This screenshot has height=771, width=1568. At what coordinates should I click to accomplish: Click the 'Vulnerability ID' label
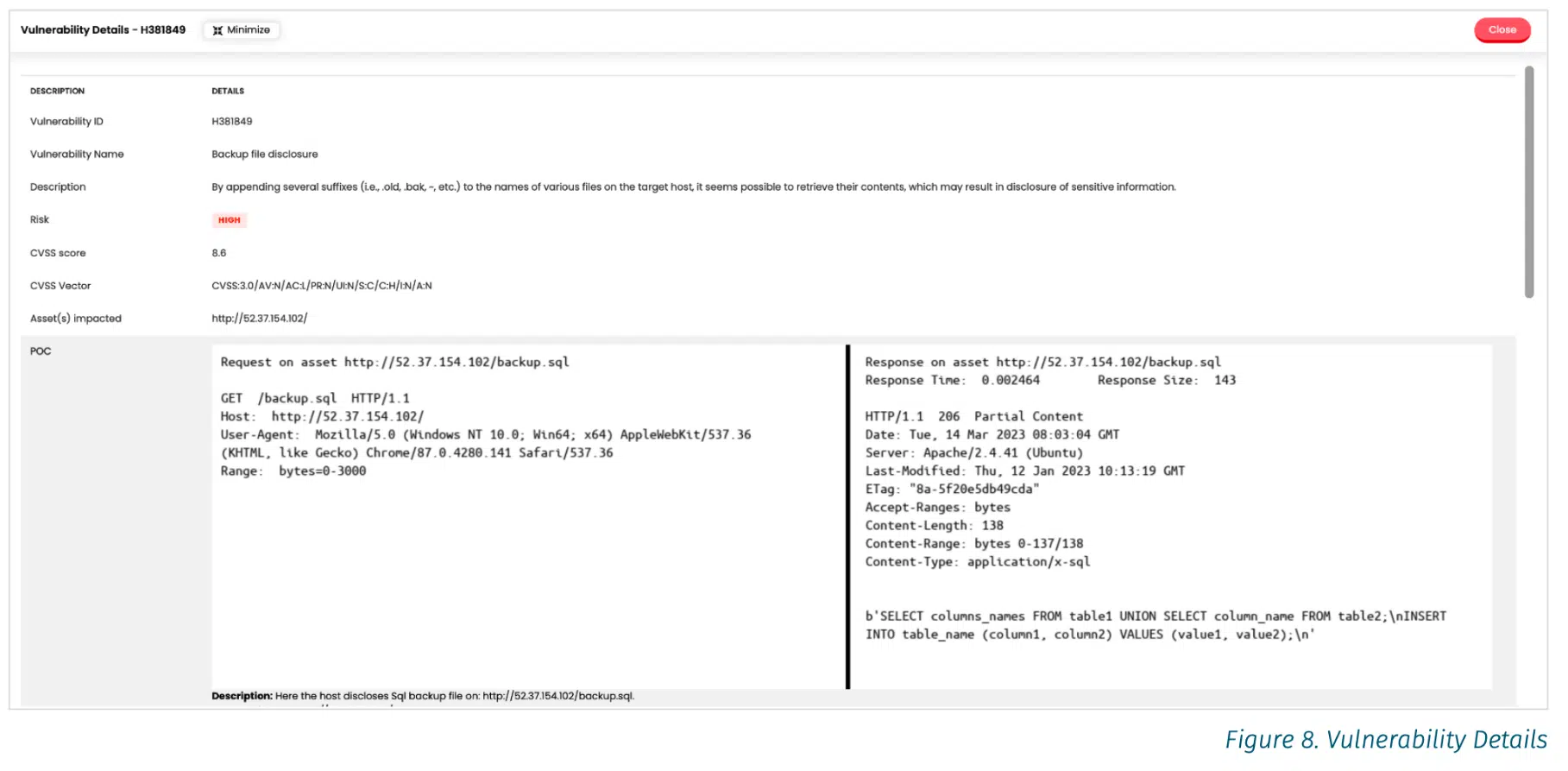tap(66, 122)
